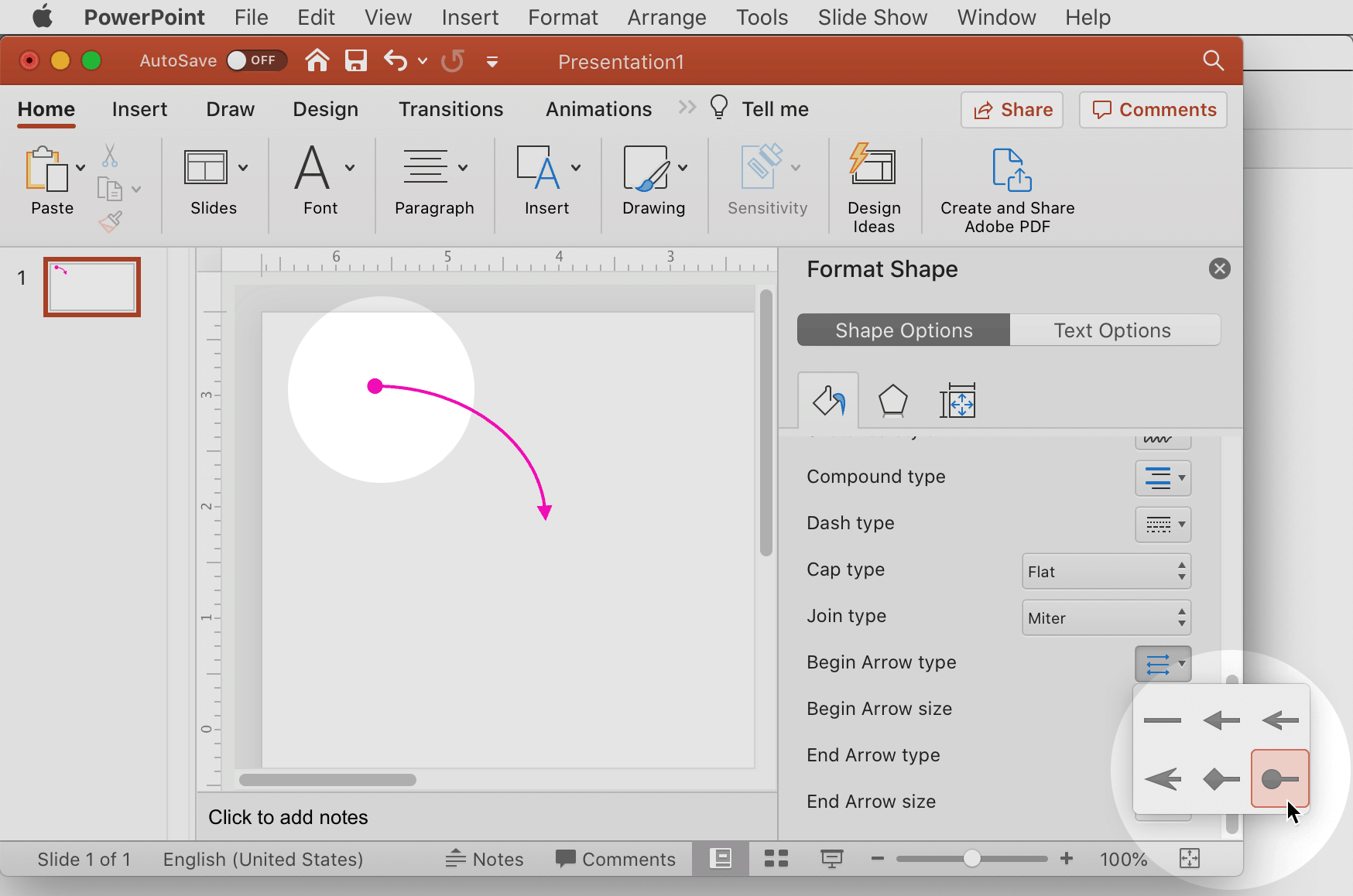Select the Shape Options tab
1353x896 pixels.
point(903,330)
